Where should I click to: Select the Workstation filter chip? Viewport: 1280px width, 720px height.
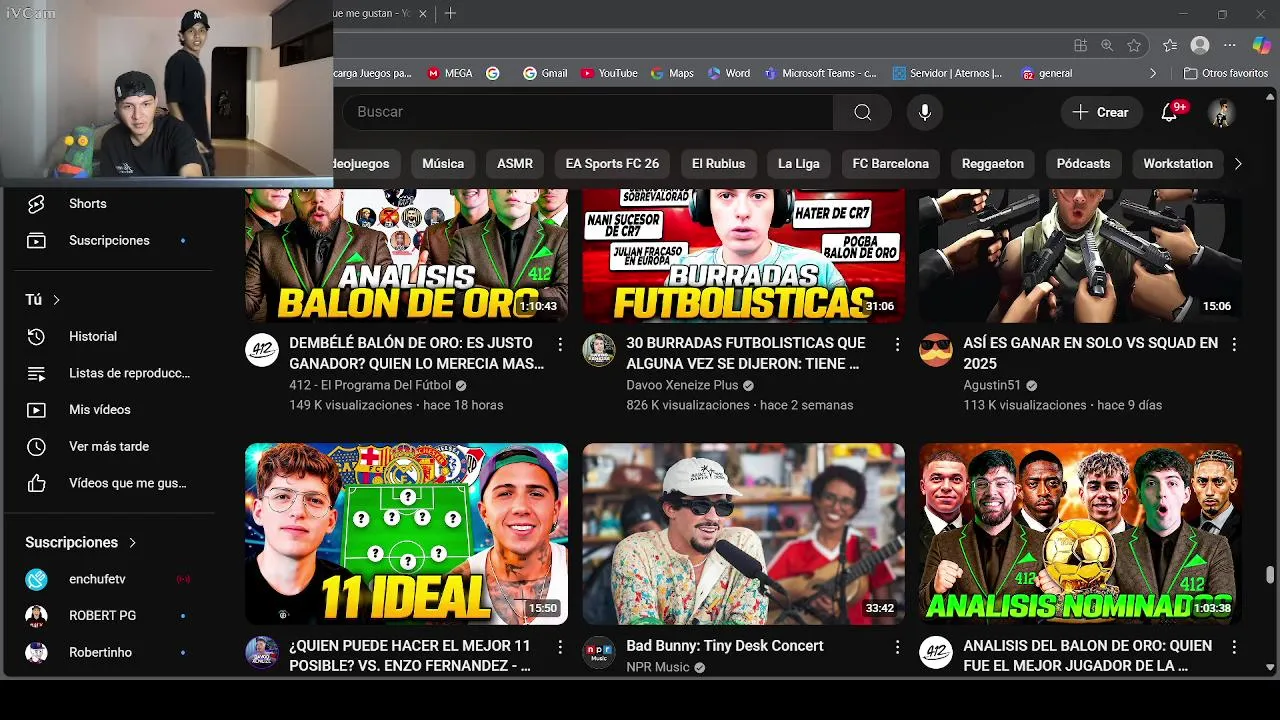tap(1178, 164)
